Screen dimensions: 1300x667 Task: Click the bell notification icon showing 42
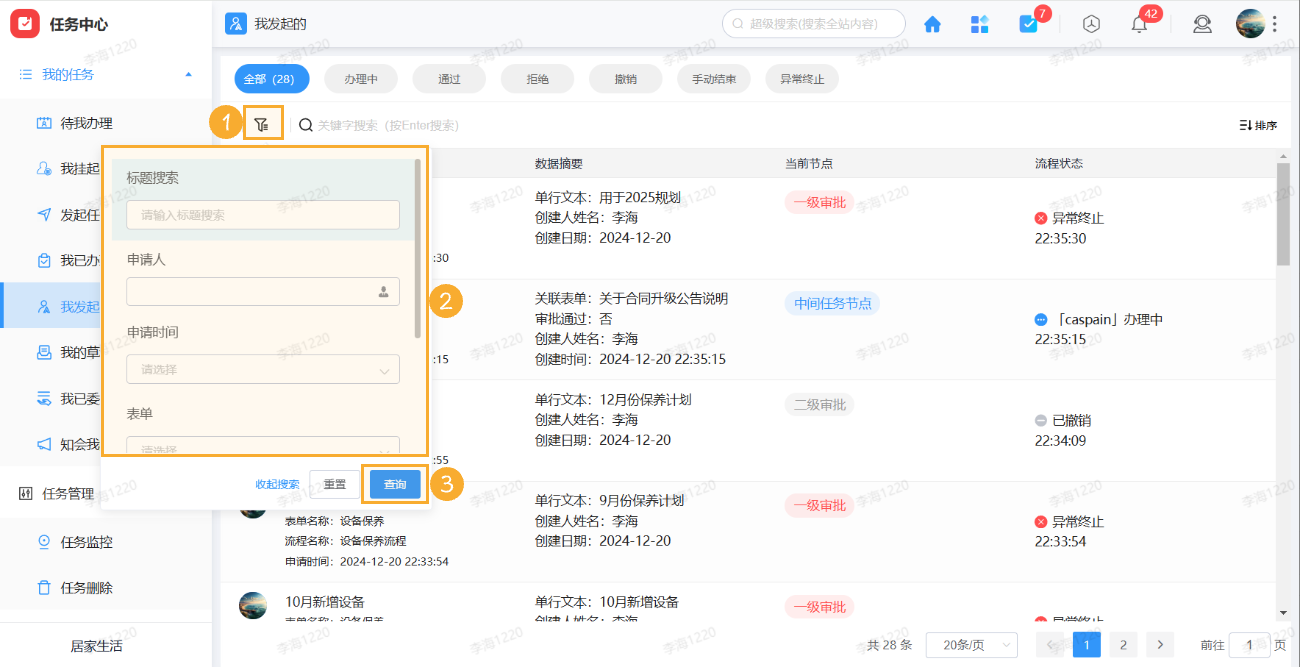[x=1138, y=23]
